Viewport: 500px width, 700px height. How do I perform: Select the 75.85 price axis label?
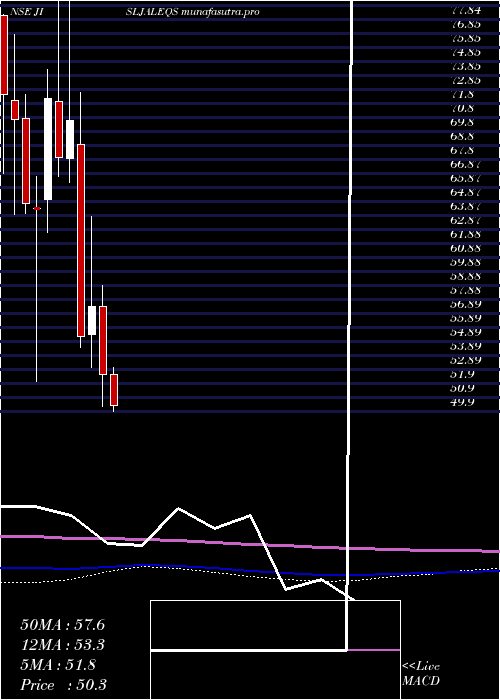pyautogui.click(x=465, y=38)
